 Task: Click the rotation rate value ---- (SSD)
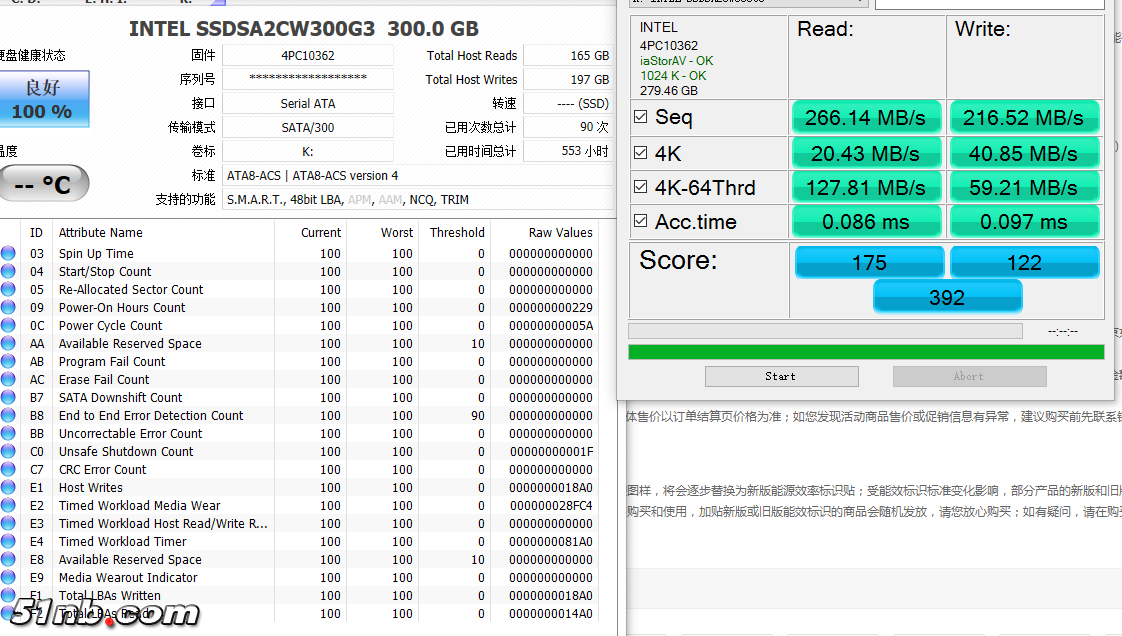point(568,103)
